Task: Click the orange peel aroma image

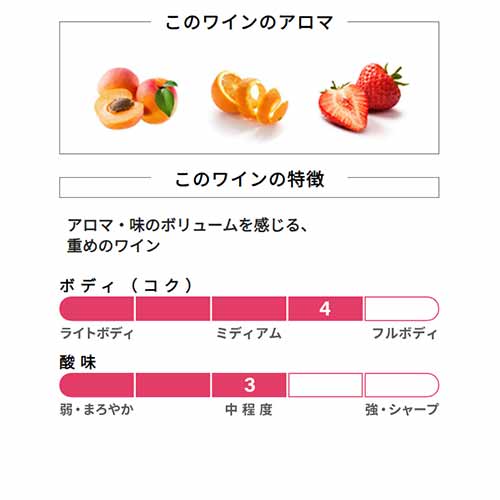Action: pyautogui.click(x=249, y=98)
